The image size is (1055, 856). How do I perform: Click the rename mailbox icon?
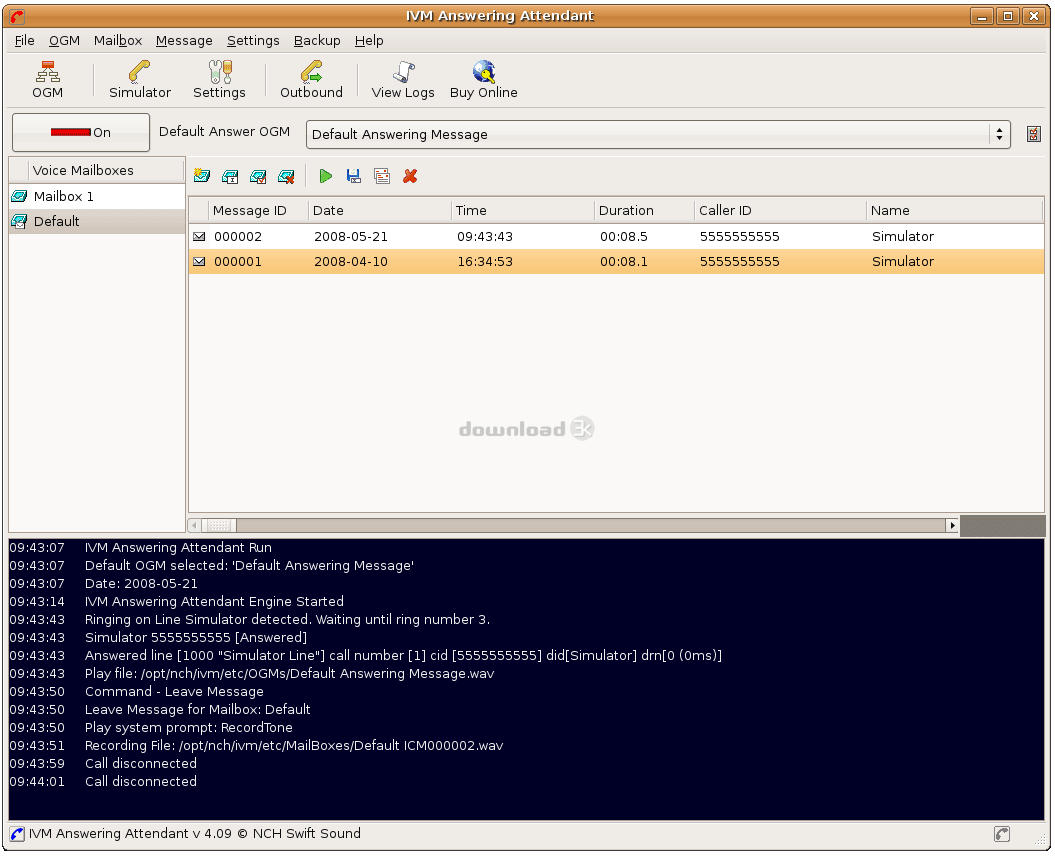(x=230, y=176)
